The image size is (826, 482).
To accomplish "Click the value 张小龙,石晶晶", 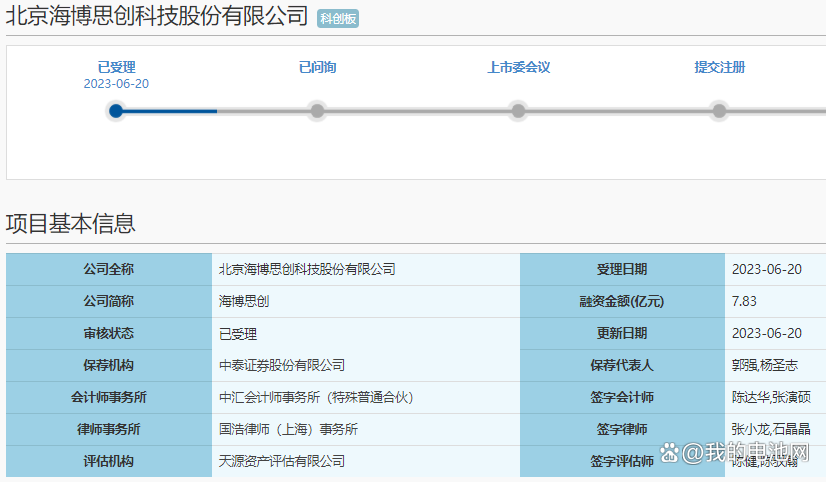I will 771,429.
